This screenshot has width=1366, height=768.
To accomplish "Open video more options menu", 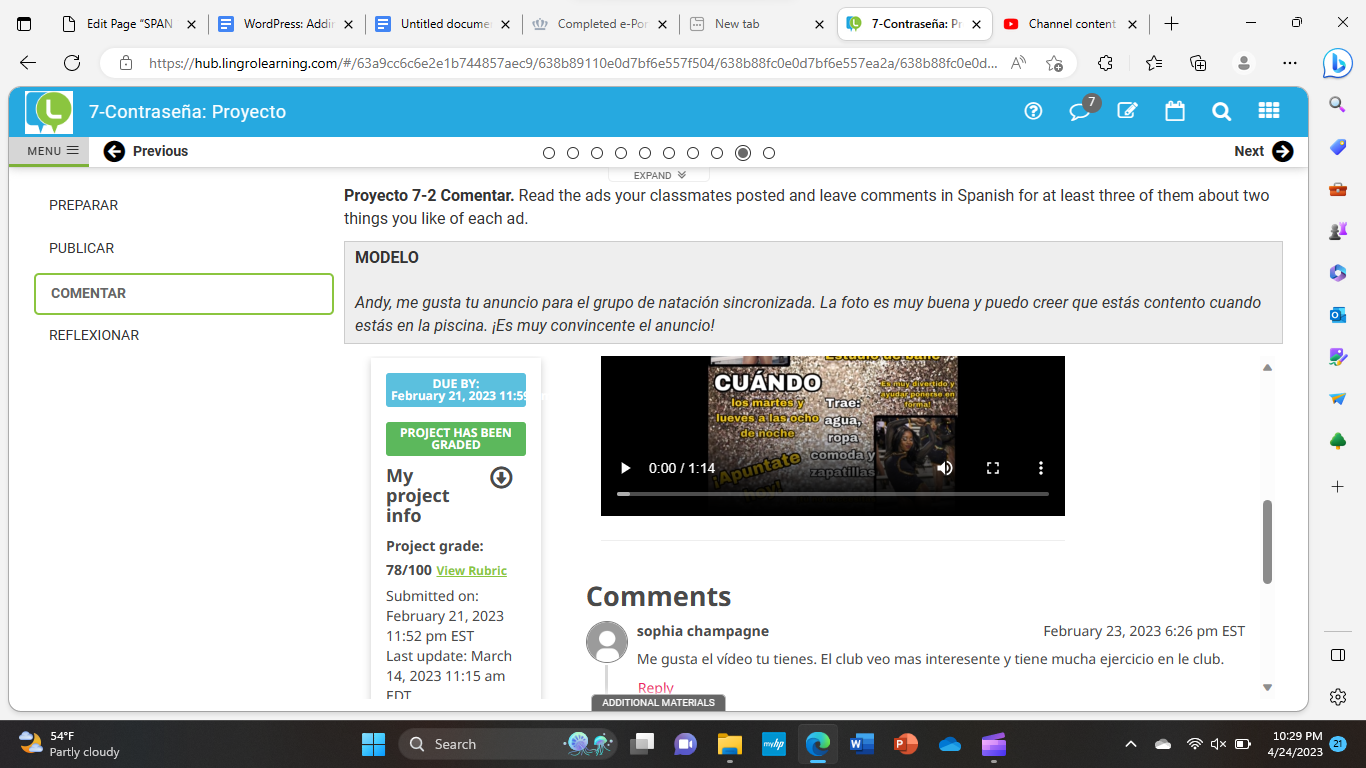I will coord(1041,468).
